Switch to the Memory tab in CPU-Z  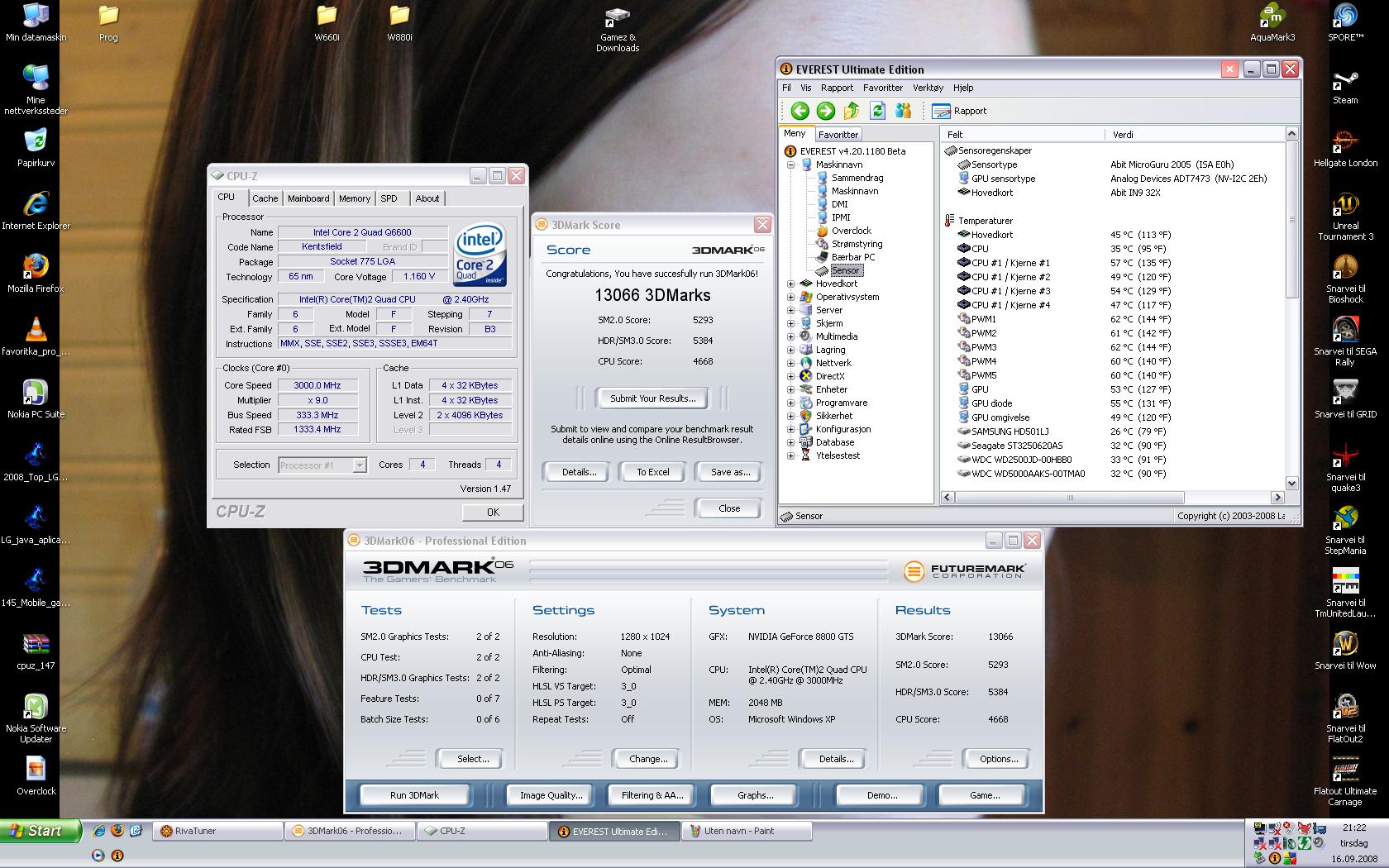tap(355, 198)
